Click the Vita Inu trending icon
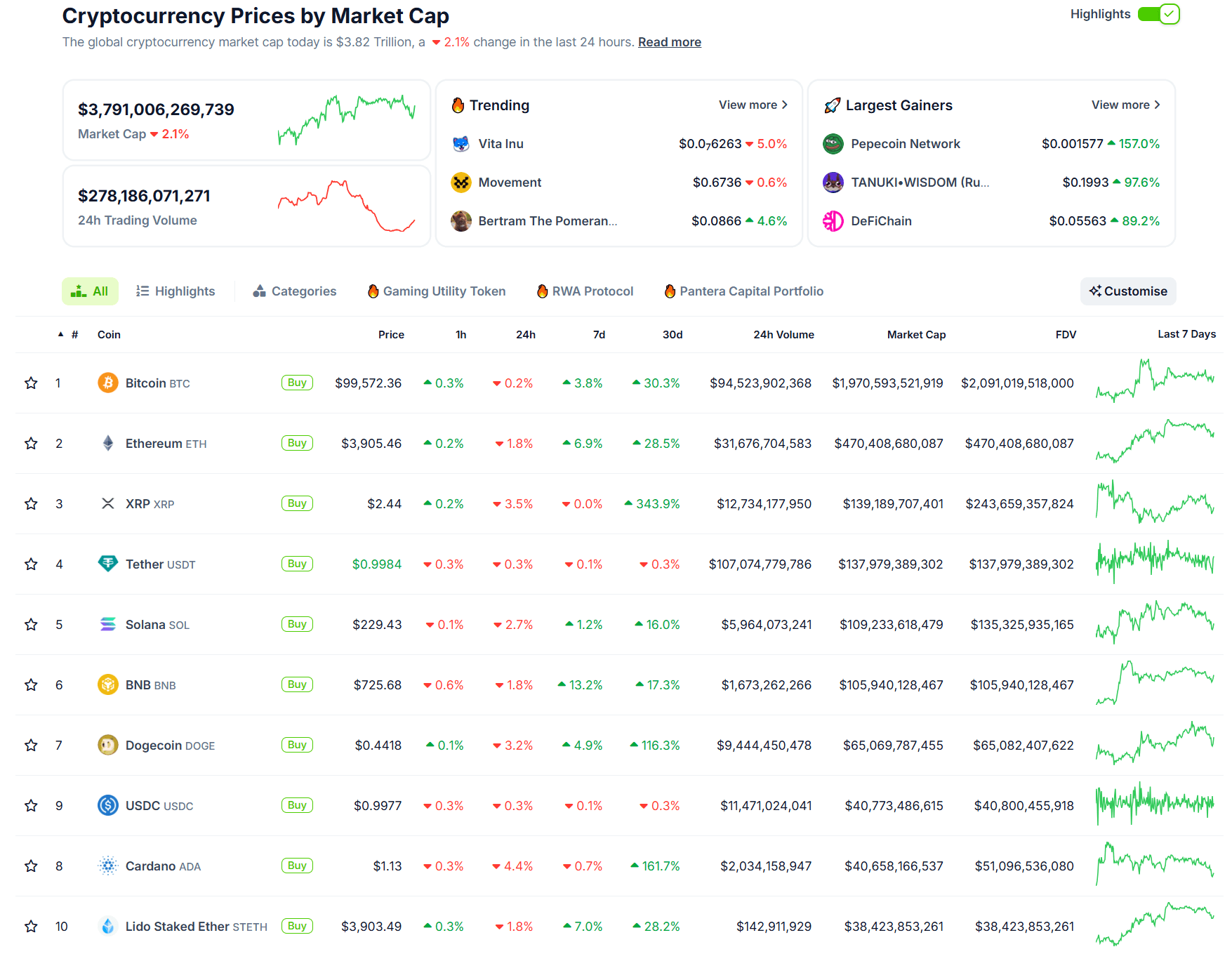Viewport: 1232px width, 954px height. tap(461, 144)
